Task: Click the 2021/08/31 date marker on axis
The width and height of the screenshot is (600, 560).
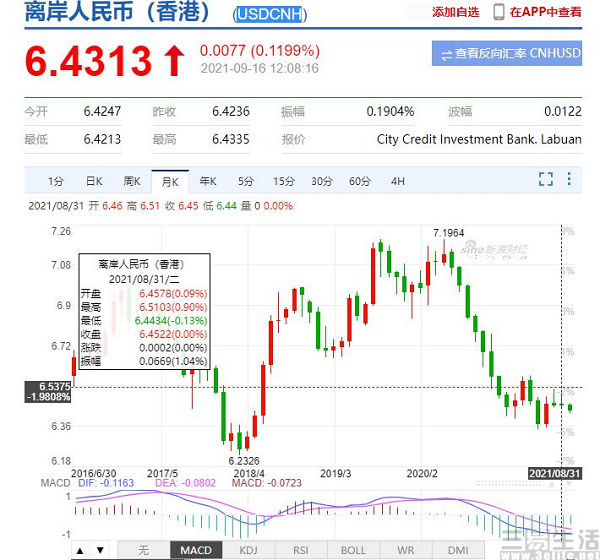Action: (x=554, y=473)
